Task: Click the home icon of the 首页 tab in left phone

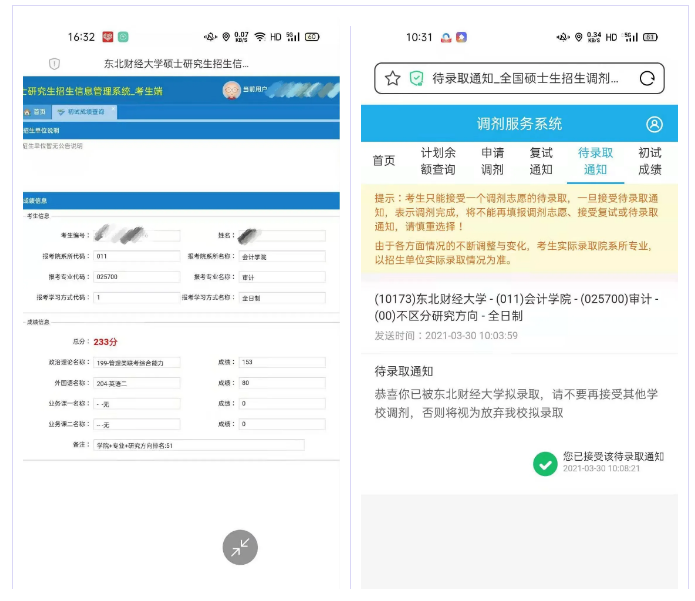Action: pos(27,112)
